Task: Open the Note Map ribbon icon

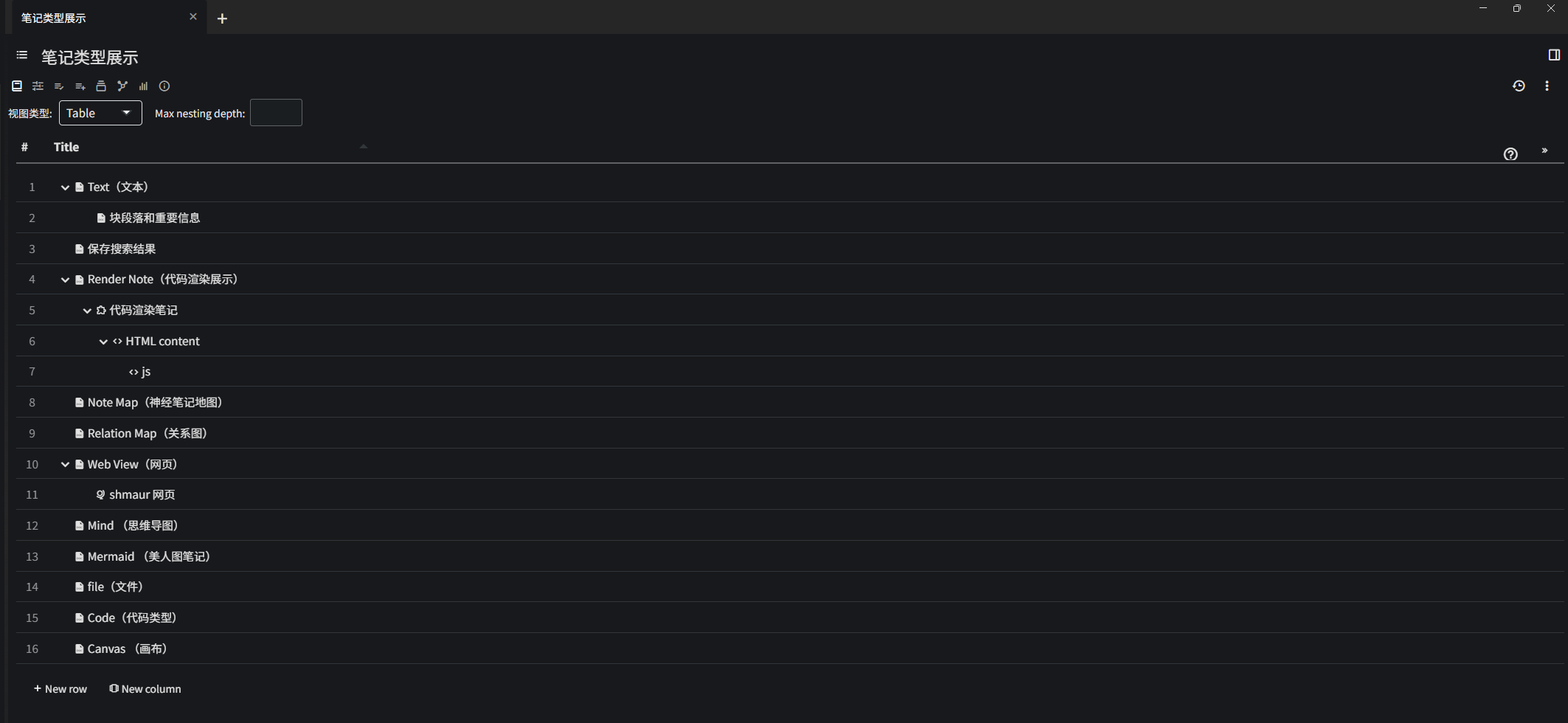Action: (x=122, y=86)
